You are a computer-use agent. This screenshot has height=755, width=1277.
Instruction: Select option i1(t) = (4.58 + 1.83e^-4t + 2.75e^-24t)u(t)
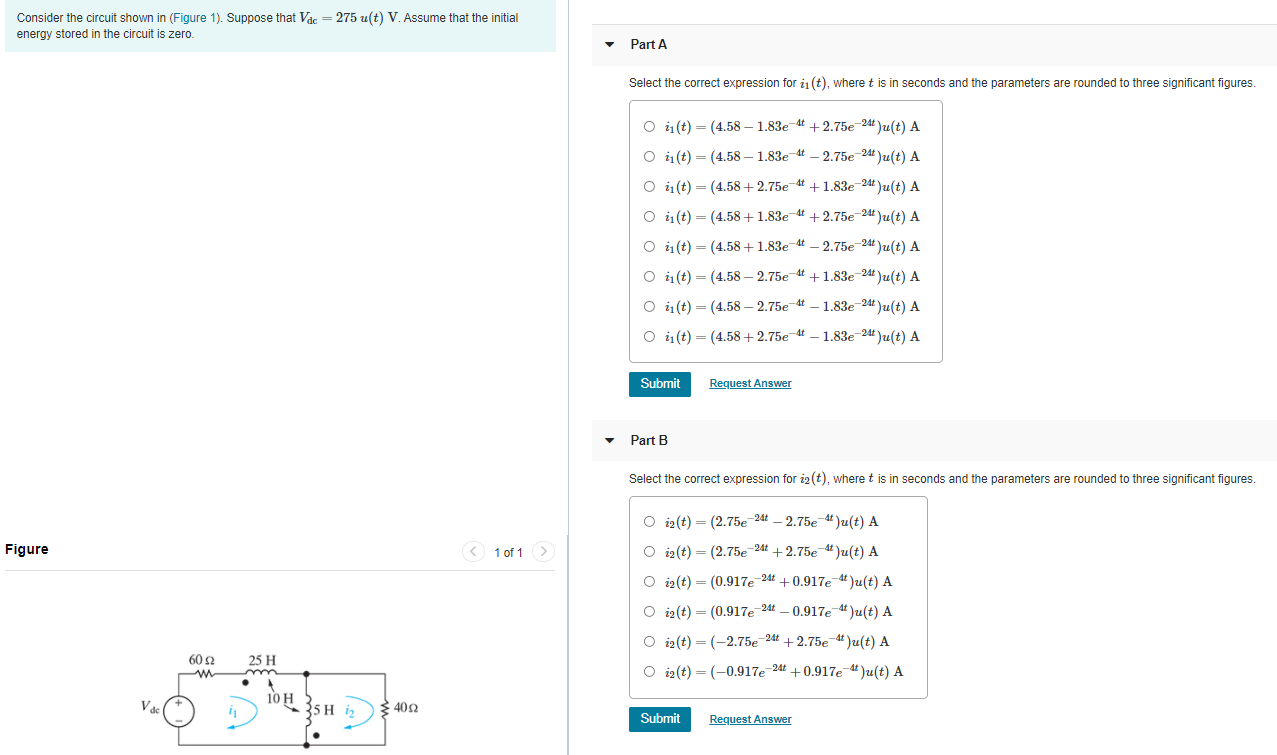tap(650, 217)
